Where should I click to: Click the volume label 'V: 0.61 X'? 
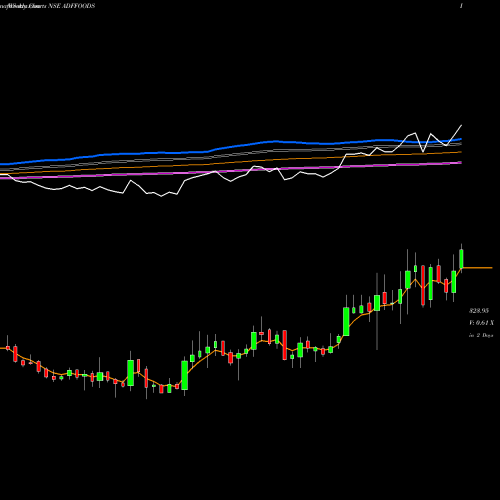(481, 323)
